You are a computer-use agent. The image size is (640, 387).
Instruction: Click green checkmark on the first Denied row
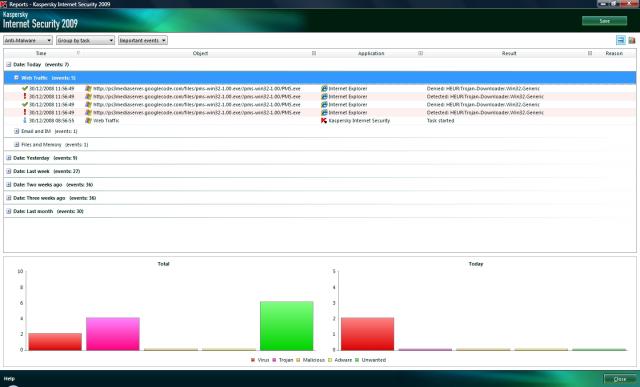[25, 88]
